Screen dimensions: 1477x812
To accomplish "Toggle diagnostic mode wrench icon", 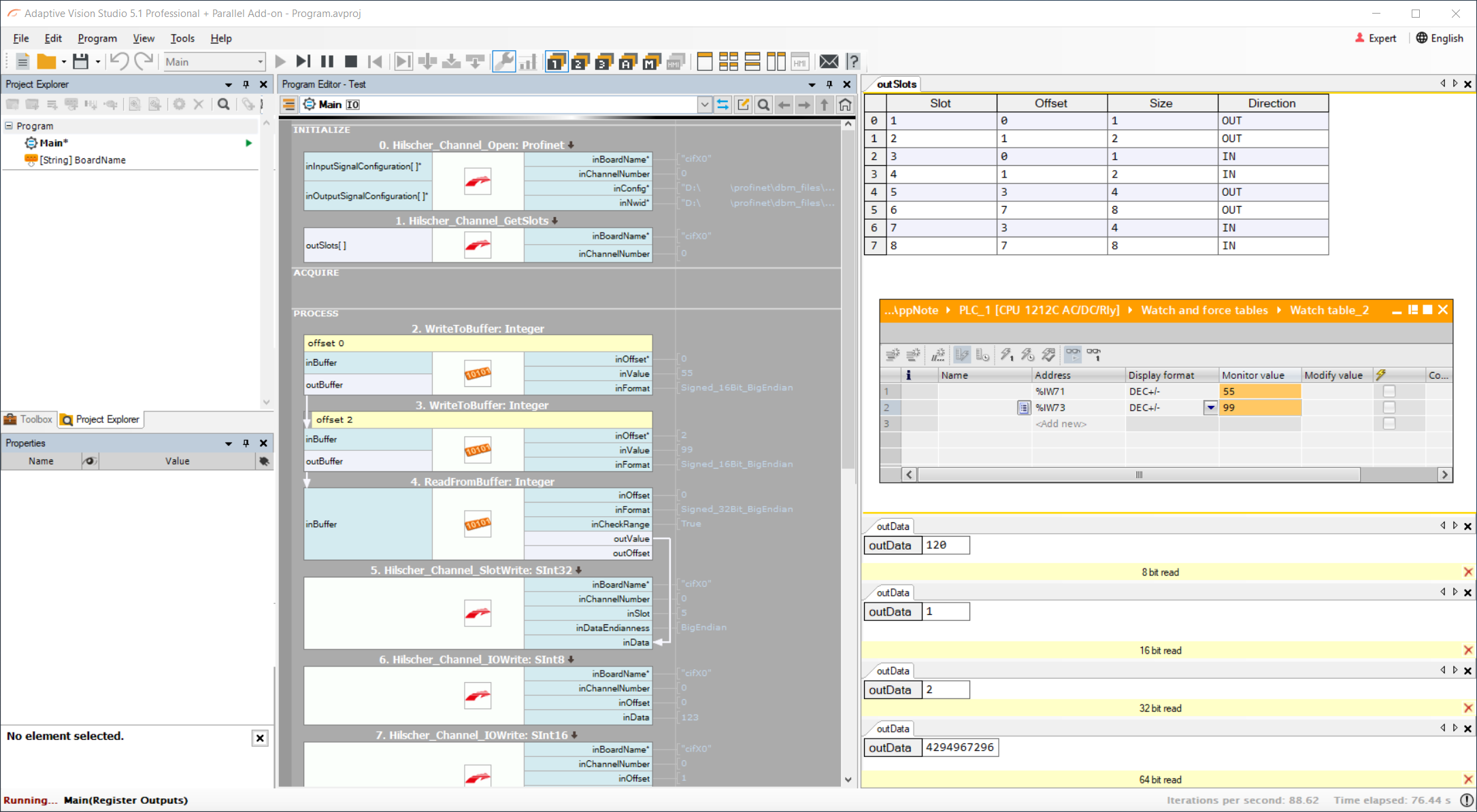I will point(503,62).
